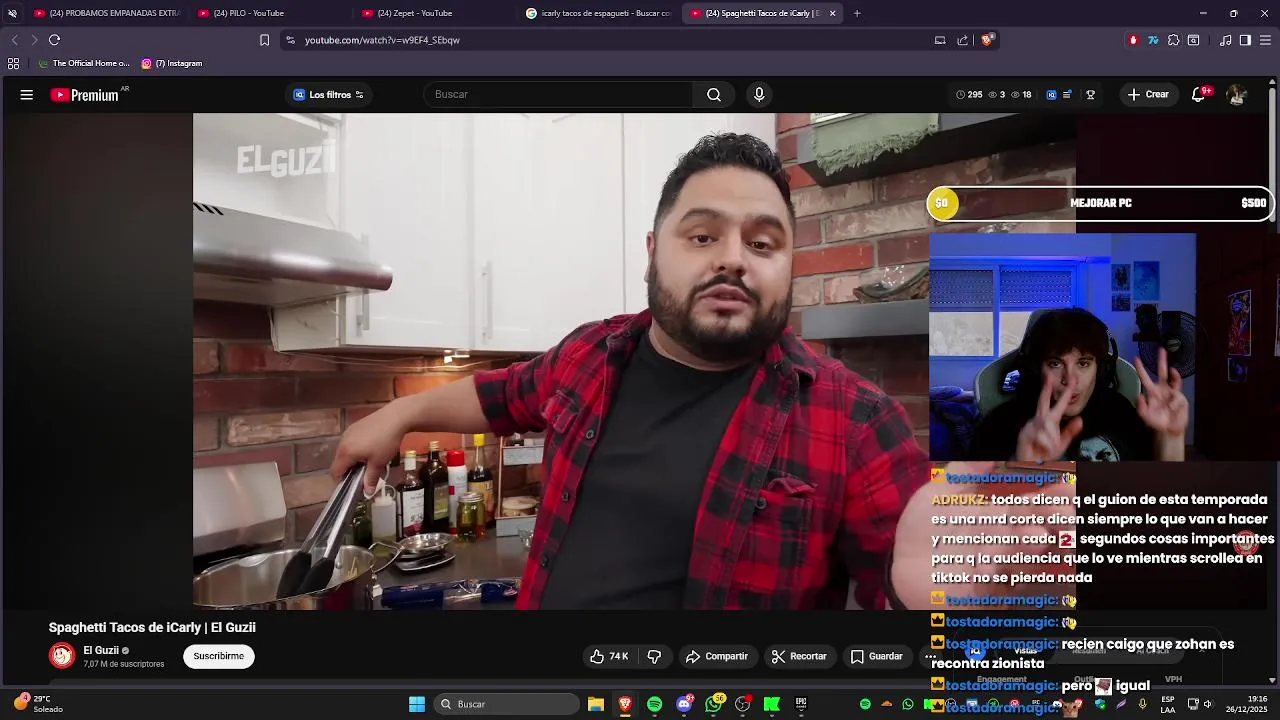Switch to icarly tacos de espagueti tab
The image size is (1280, 720).
598,13
